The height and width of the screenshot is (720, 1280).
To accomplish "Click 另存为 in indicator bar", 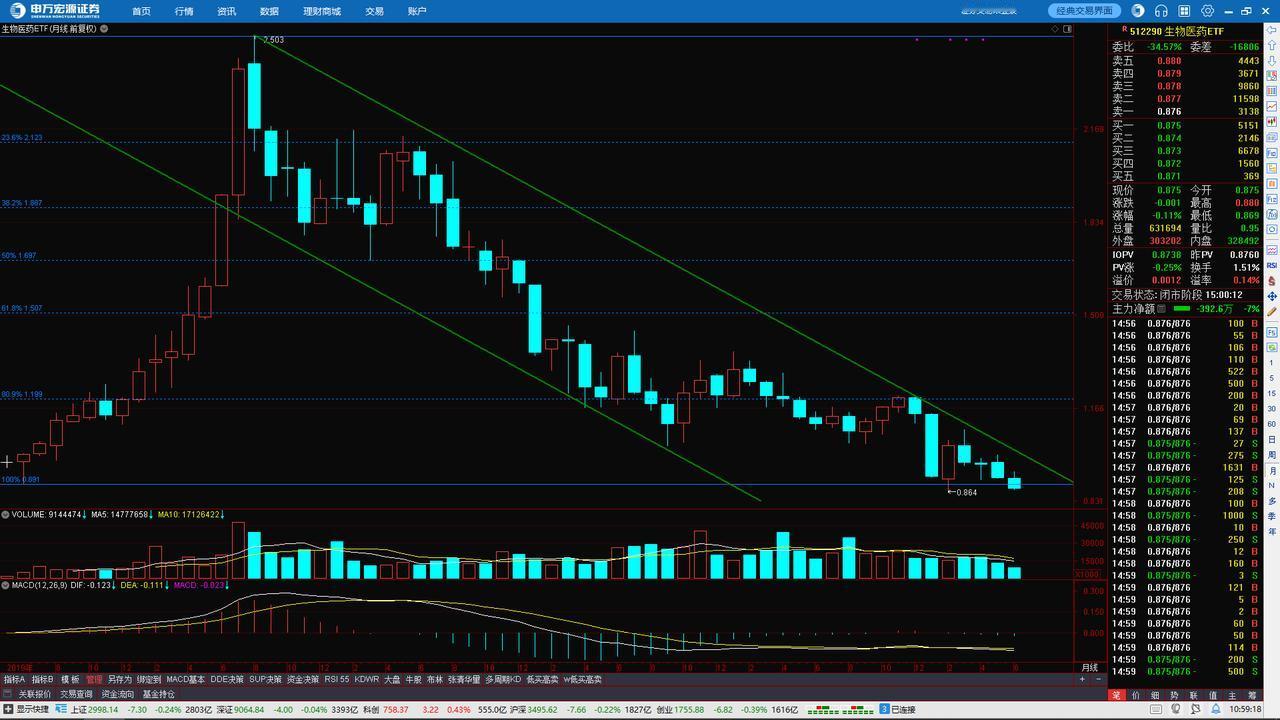I will 119,679.
